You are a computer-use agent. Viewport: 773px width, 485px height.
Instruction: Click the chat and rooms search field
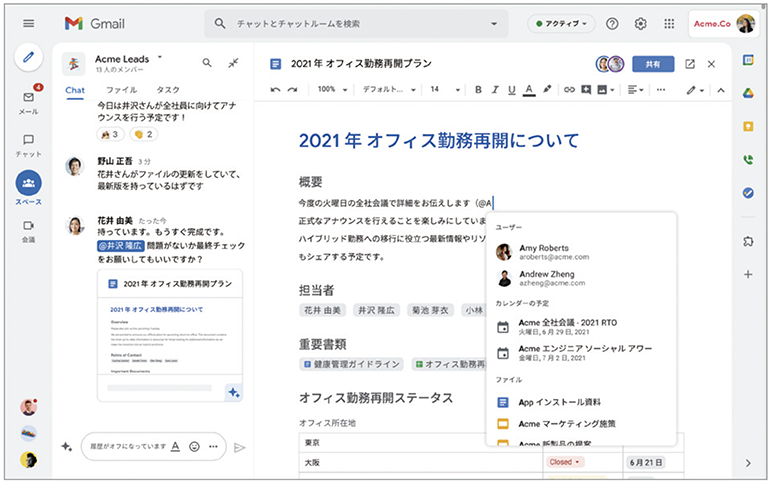(356, 24)
